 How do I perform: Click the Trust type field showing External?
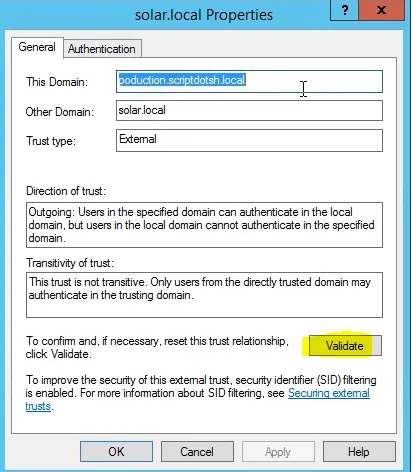[249, 140]
